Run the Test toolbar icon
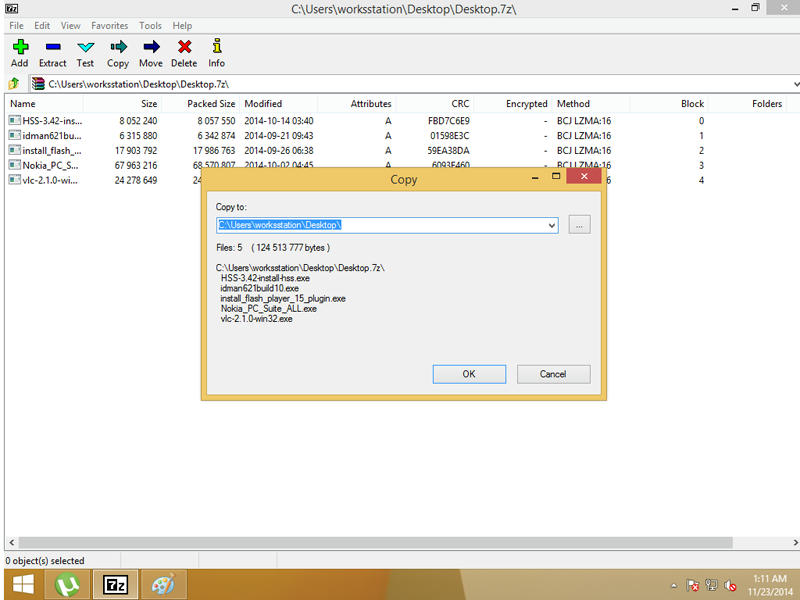 (x=85, y=47)
